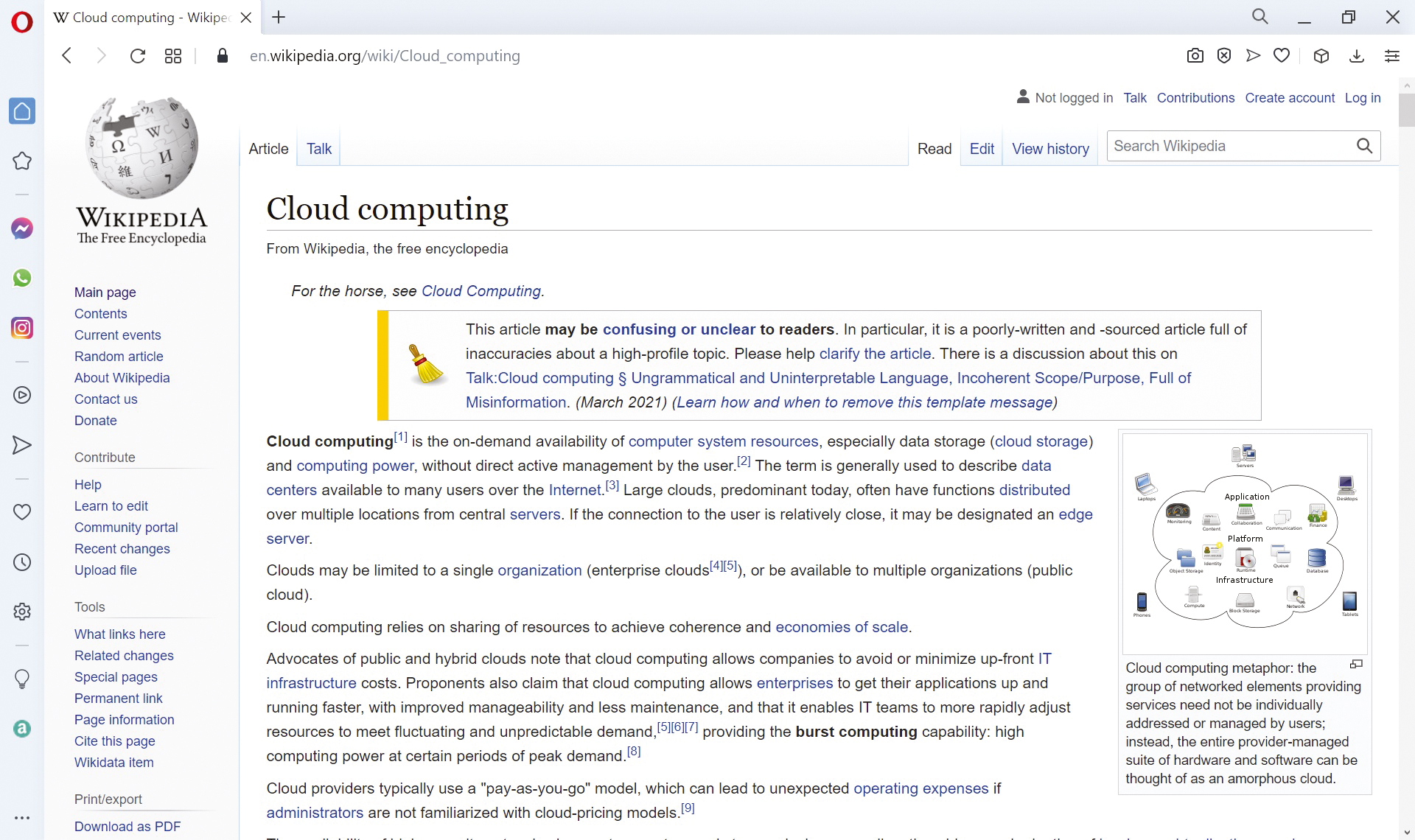Screen dimensions: 1415x840
Task: Open the extensions cube icon
Action: click(x=1321, y=56)
